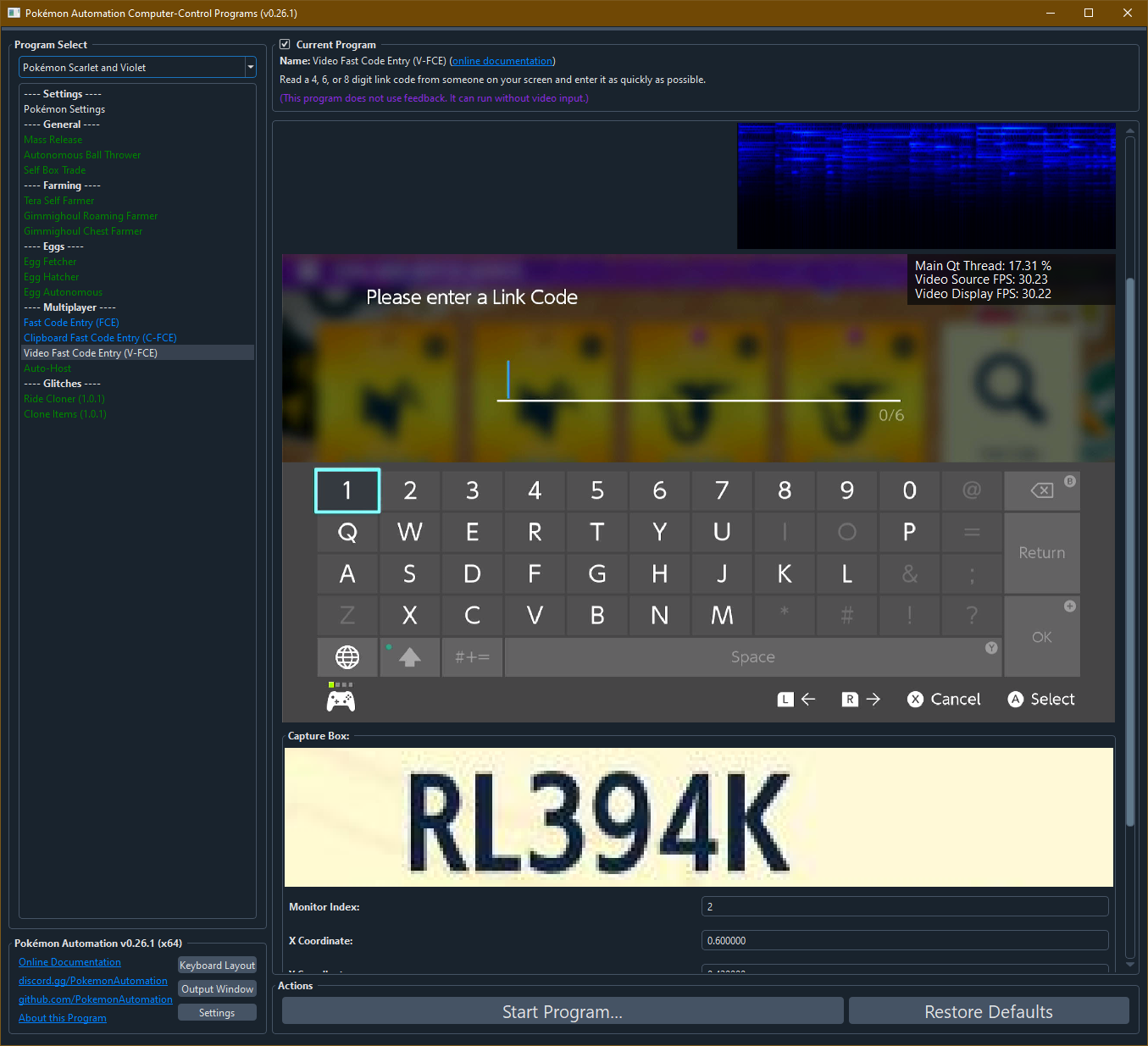Screen dimensions: 1148x1046
Task: Click Restore Defaults button
Action: [988, 1012]
